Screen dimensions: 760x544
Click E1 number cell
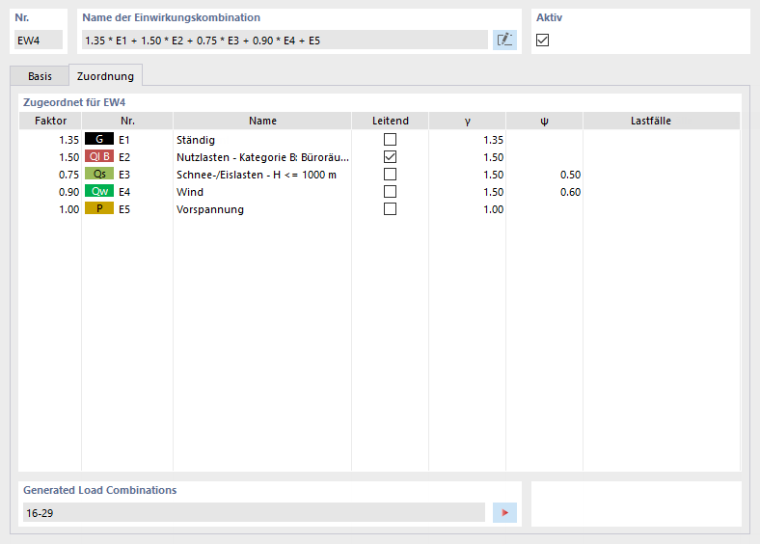point(124,140)
